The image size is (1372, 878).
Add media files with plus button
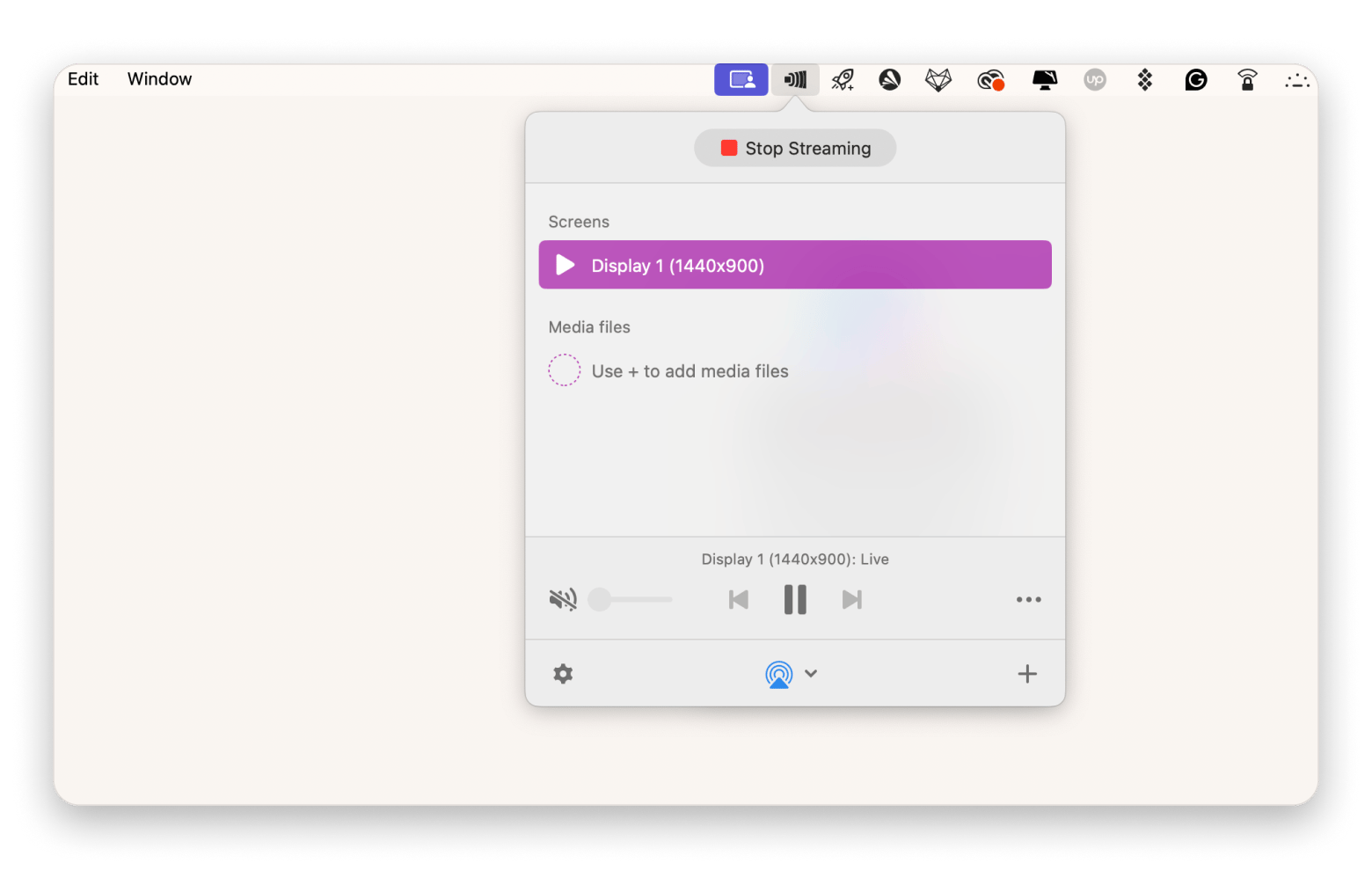pos(1027,674)
